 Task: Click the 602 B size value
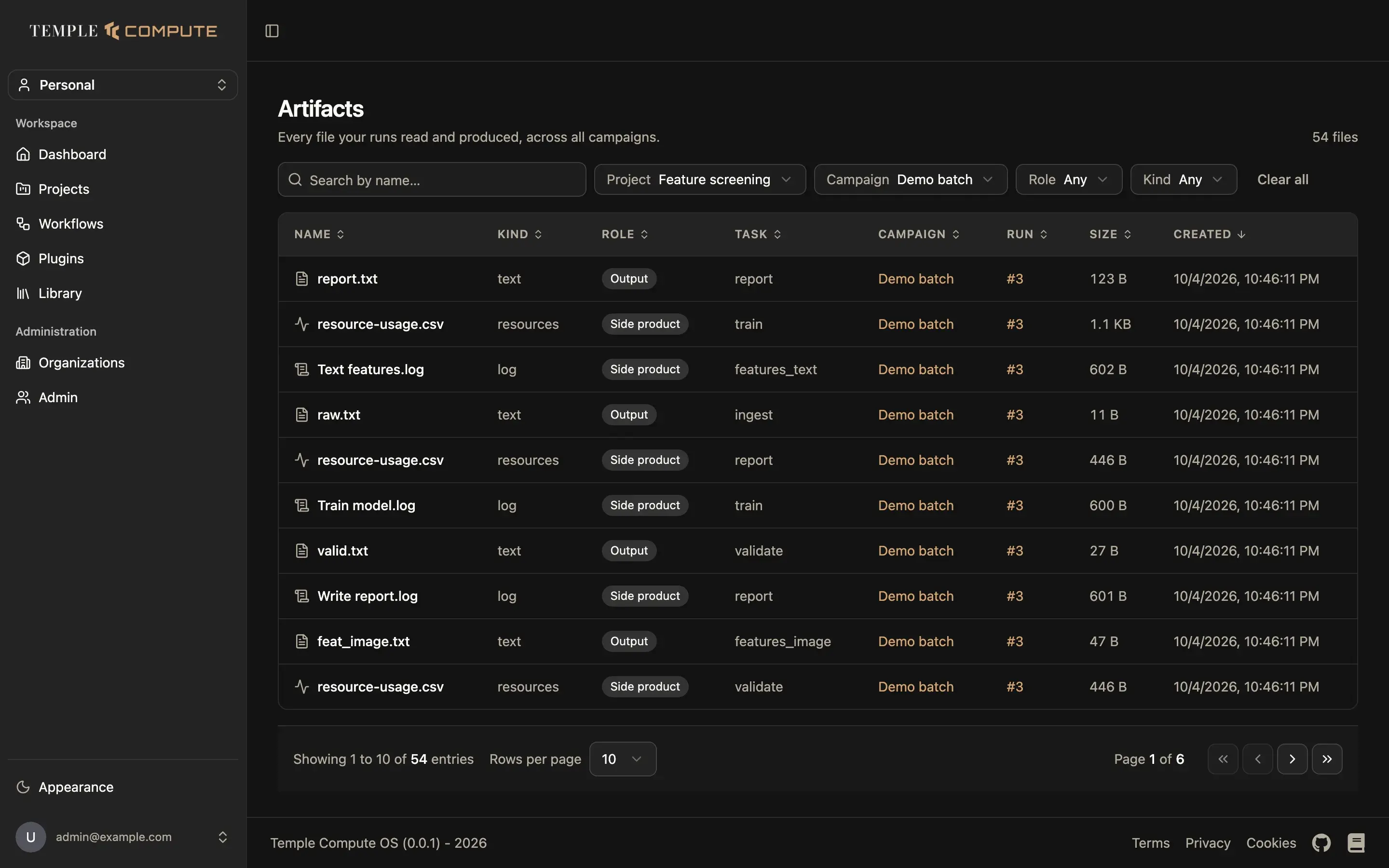tap(1108, 370)
